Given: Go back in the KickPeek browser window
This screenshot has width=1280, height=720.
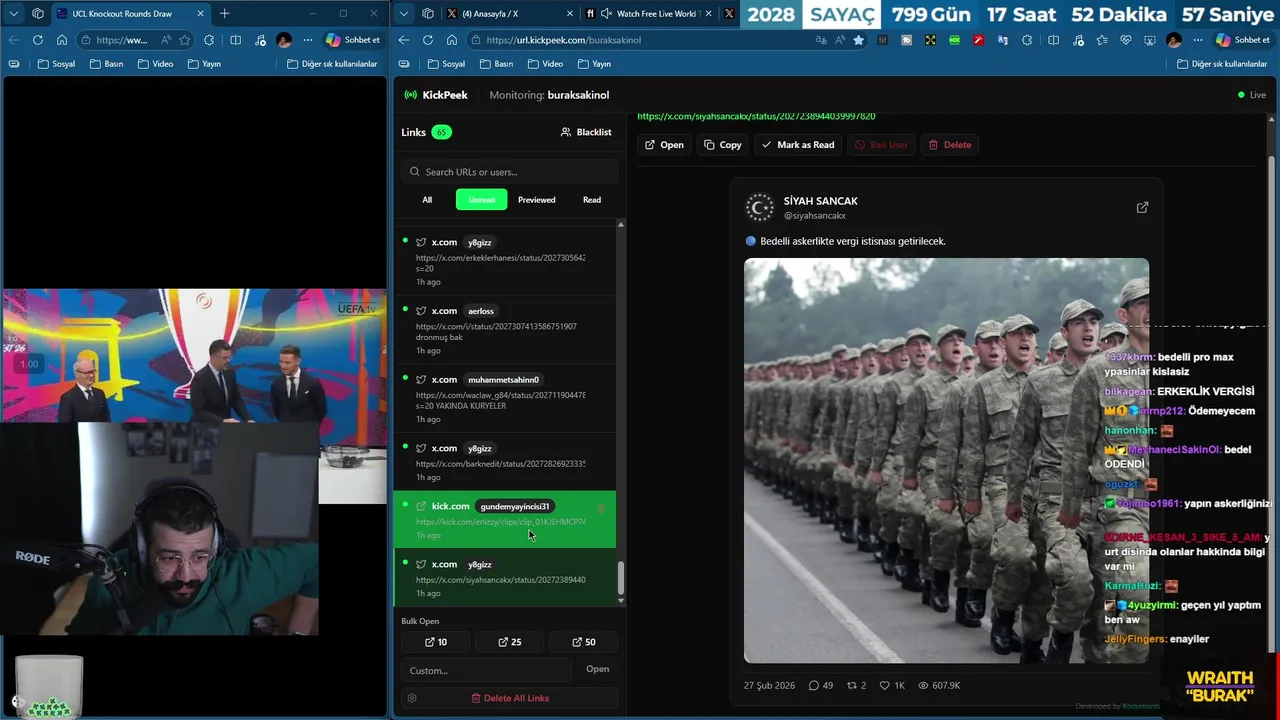Looking at the screenshot, I should 403,40.
